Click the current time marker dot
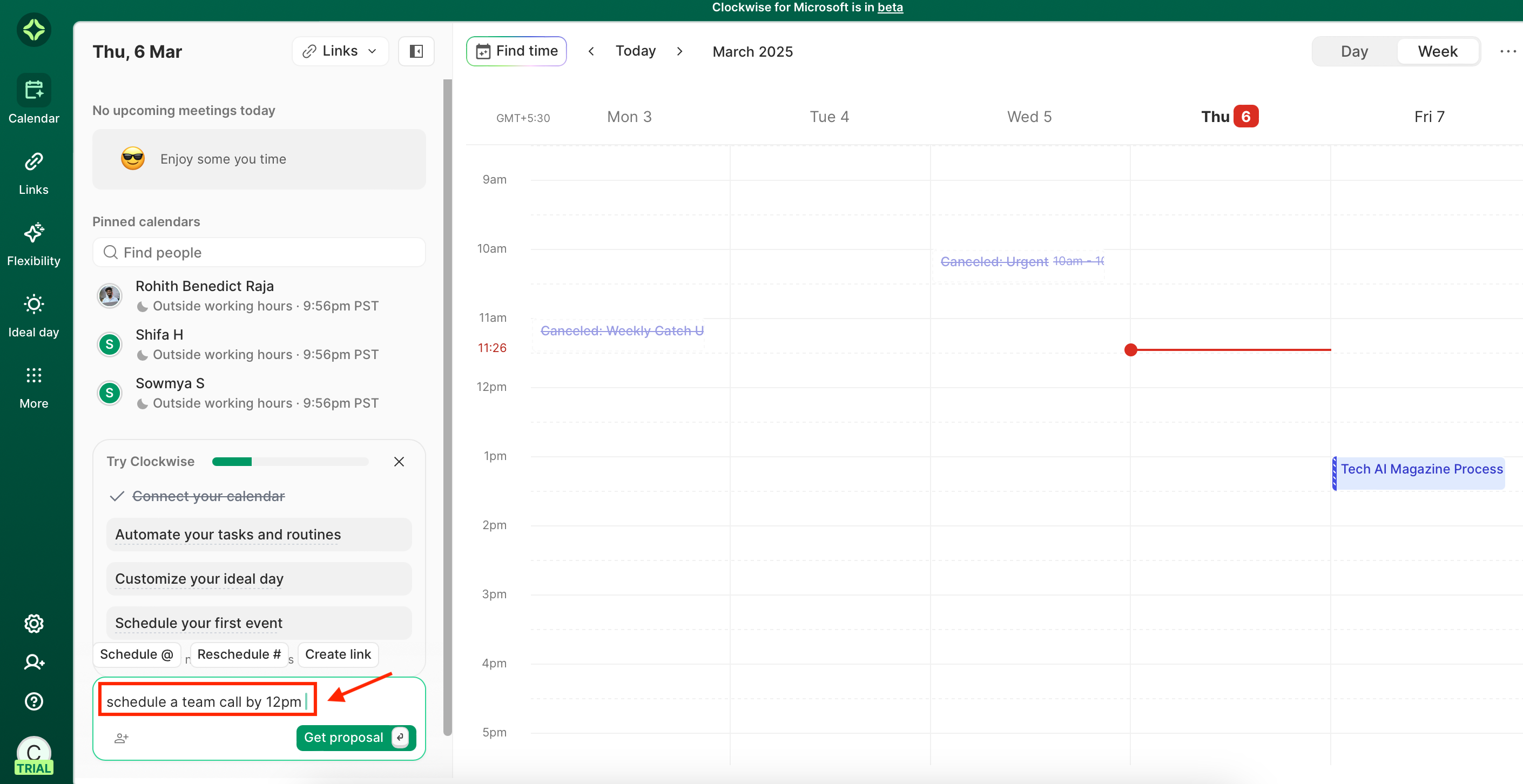This screenshot has width=1523, height=784. point(1130,350)
